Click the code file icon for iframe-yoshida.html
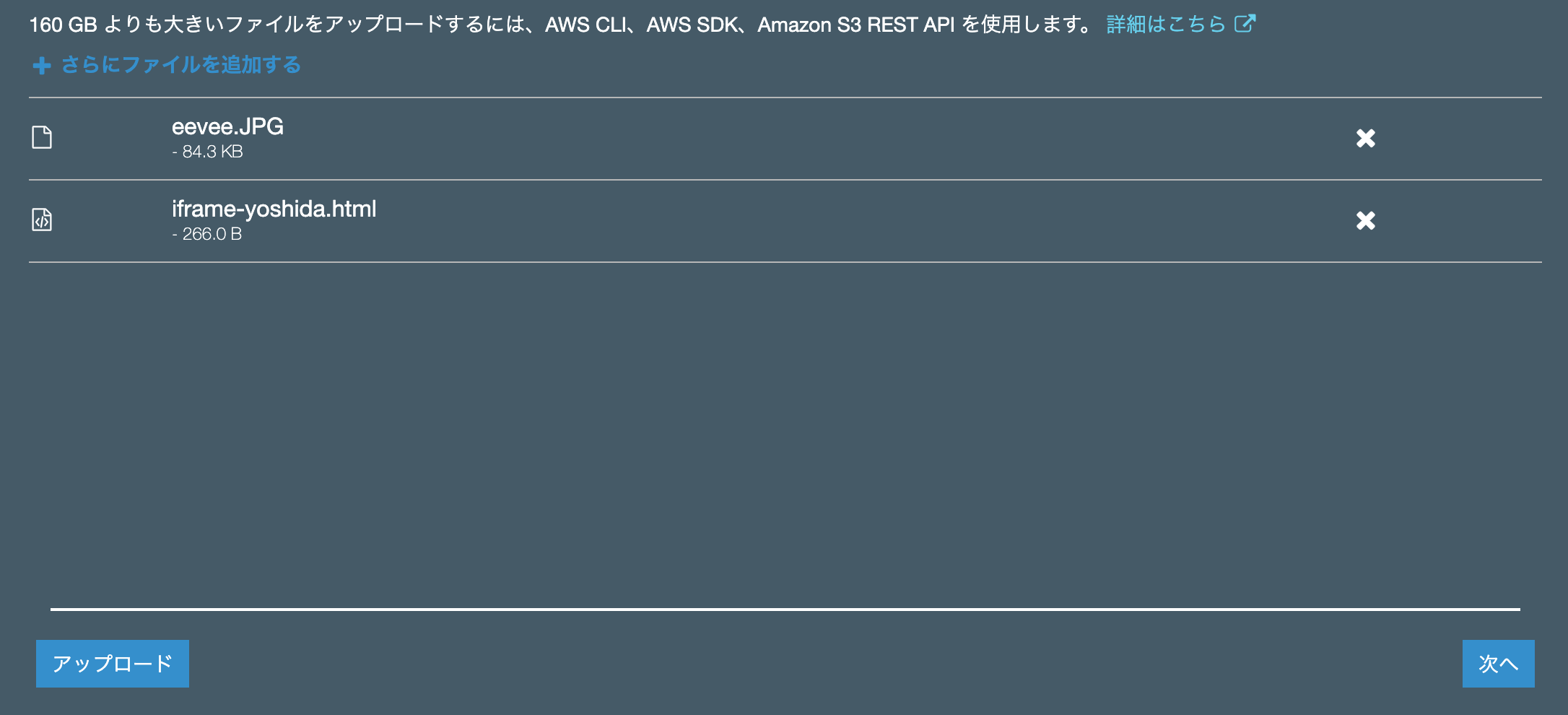 [42, 220]
